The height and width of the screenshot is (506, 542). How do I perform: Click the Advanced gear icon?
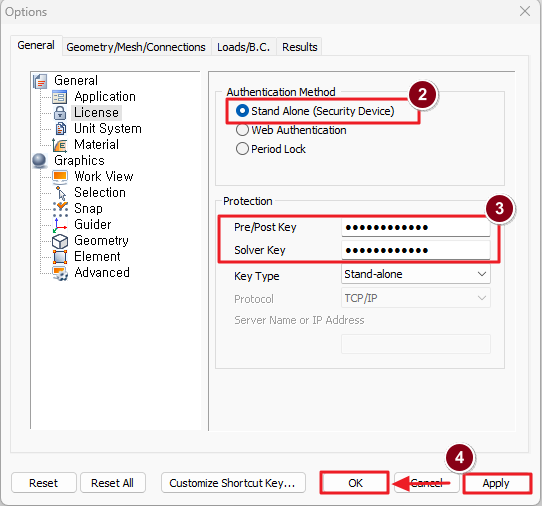tap(60, 273)
